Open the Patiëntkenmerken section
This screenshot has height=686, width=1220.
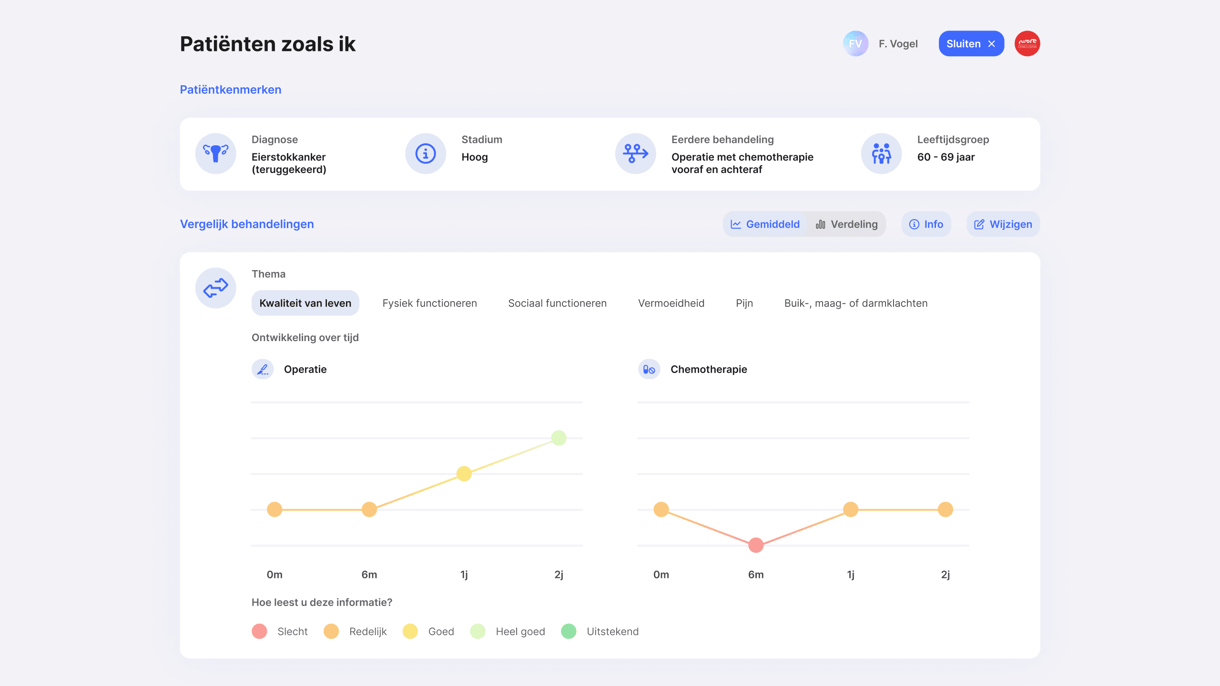pos(231,89)
